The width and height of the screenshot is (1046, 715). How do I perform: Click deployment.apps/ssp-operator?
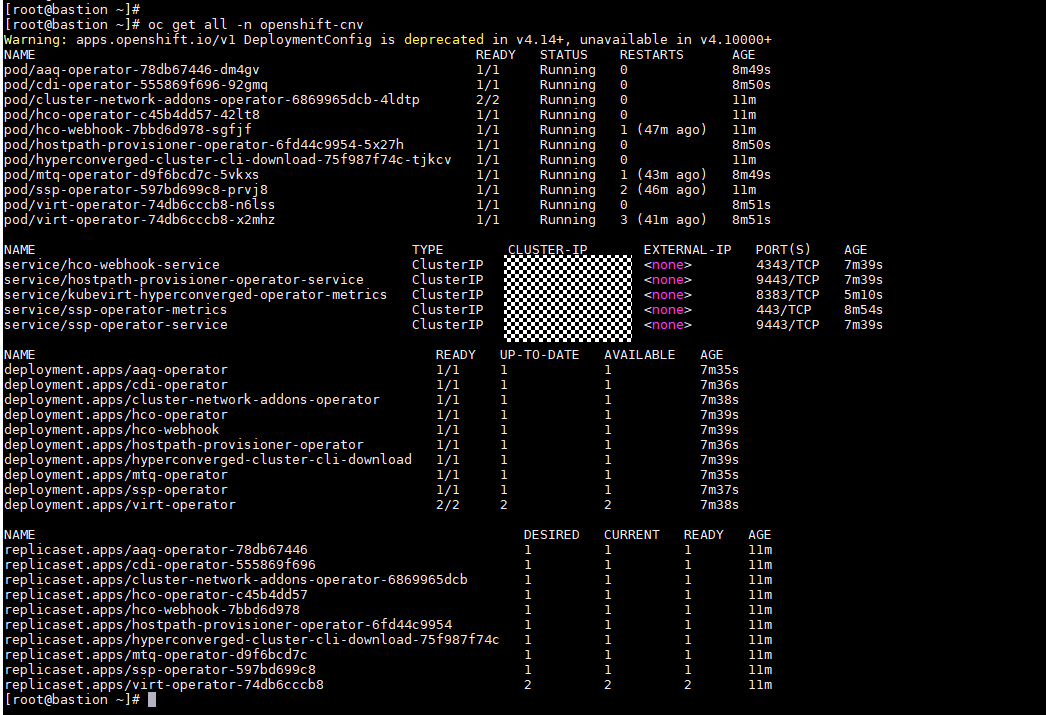[x=115, y=490]
